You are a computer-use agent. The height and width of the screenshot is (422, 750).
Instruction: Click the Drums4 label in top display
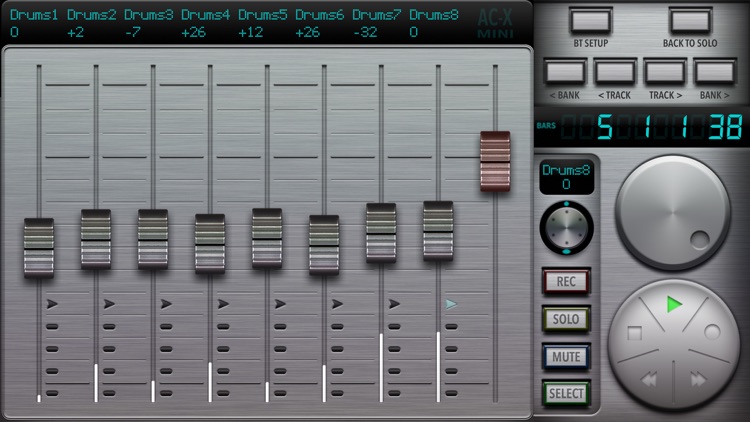point(205,15)
